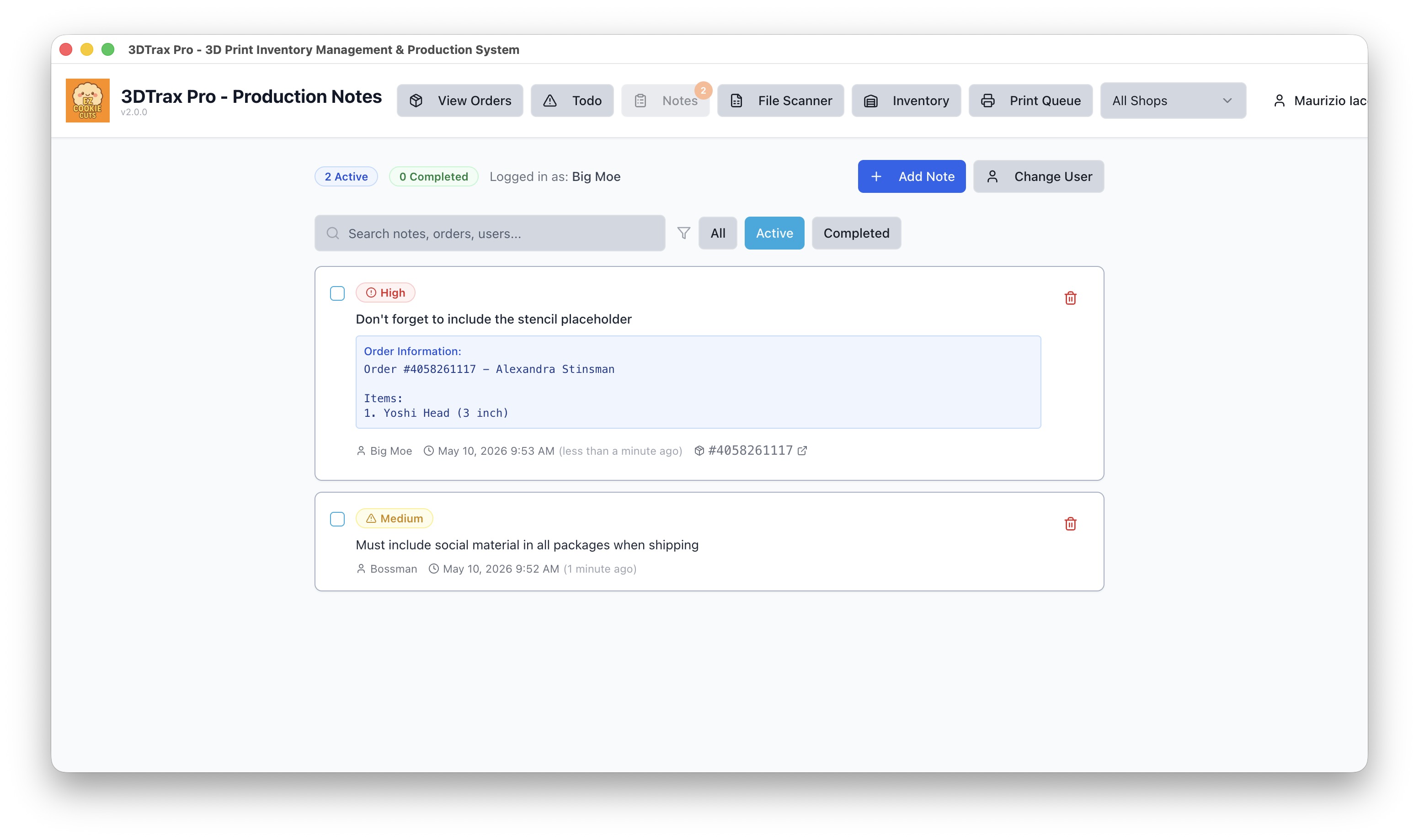Click the 2 Active counter badge
This screenshot has width=1419, height=840.
tap(346, 176)
